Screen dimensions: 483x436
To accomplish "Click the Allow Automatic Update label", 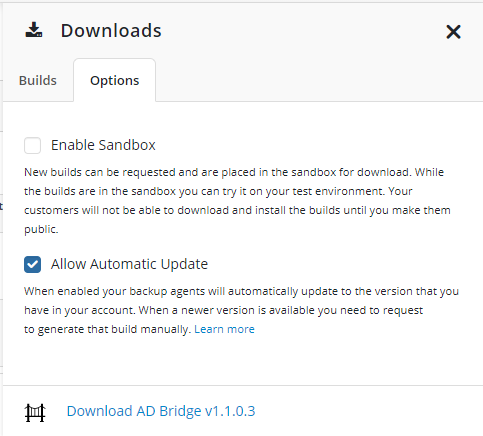I will click(129, 264).
